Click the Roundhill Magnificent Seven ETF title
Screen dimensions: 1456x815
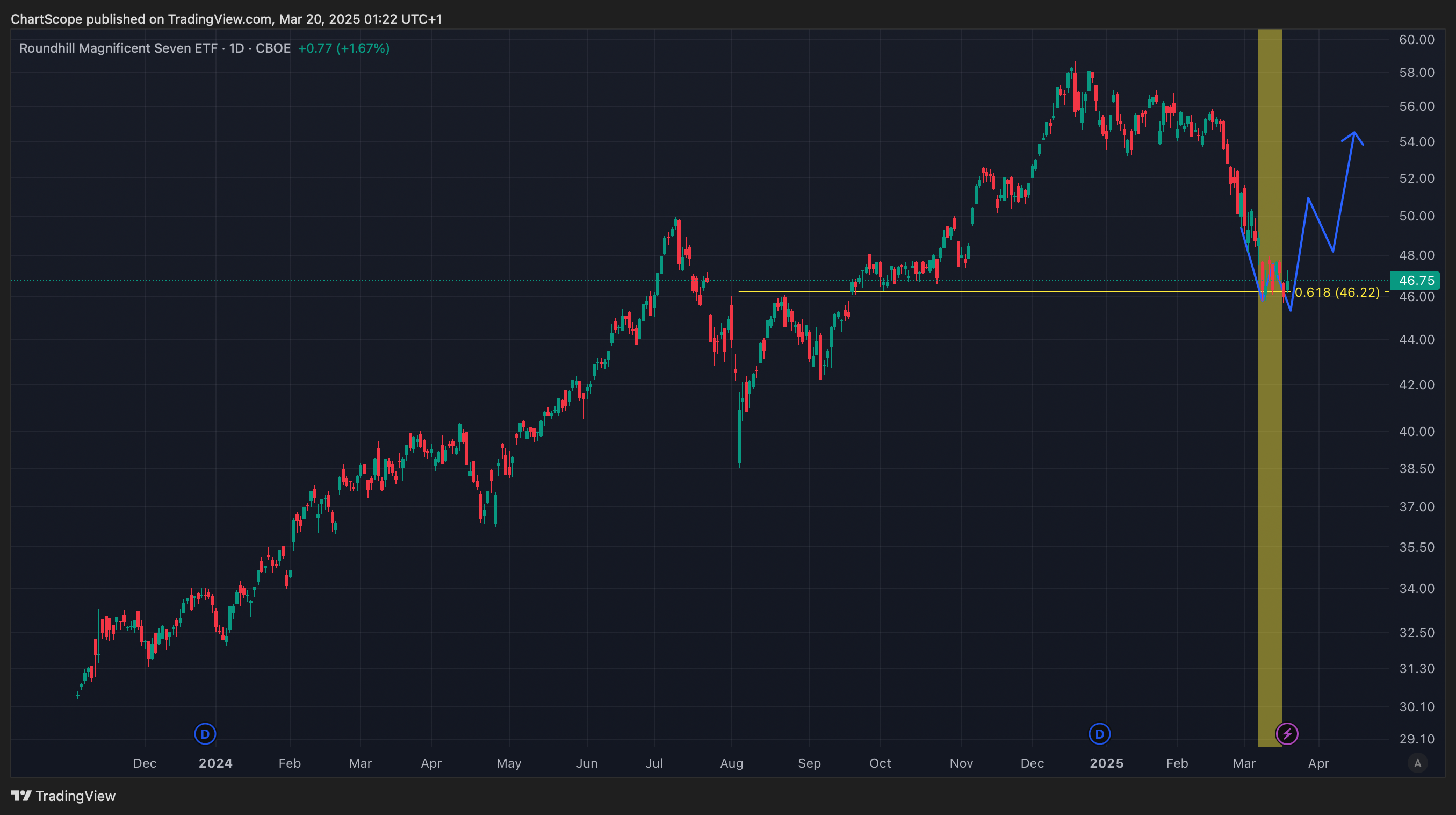pyautogui.click(x=118, y=48)
